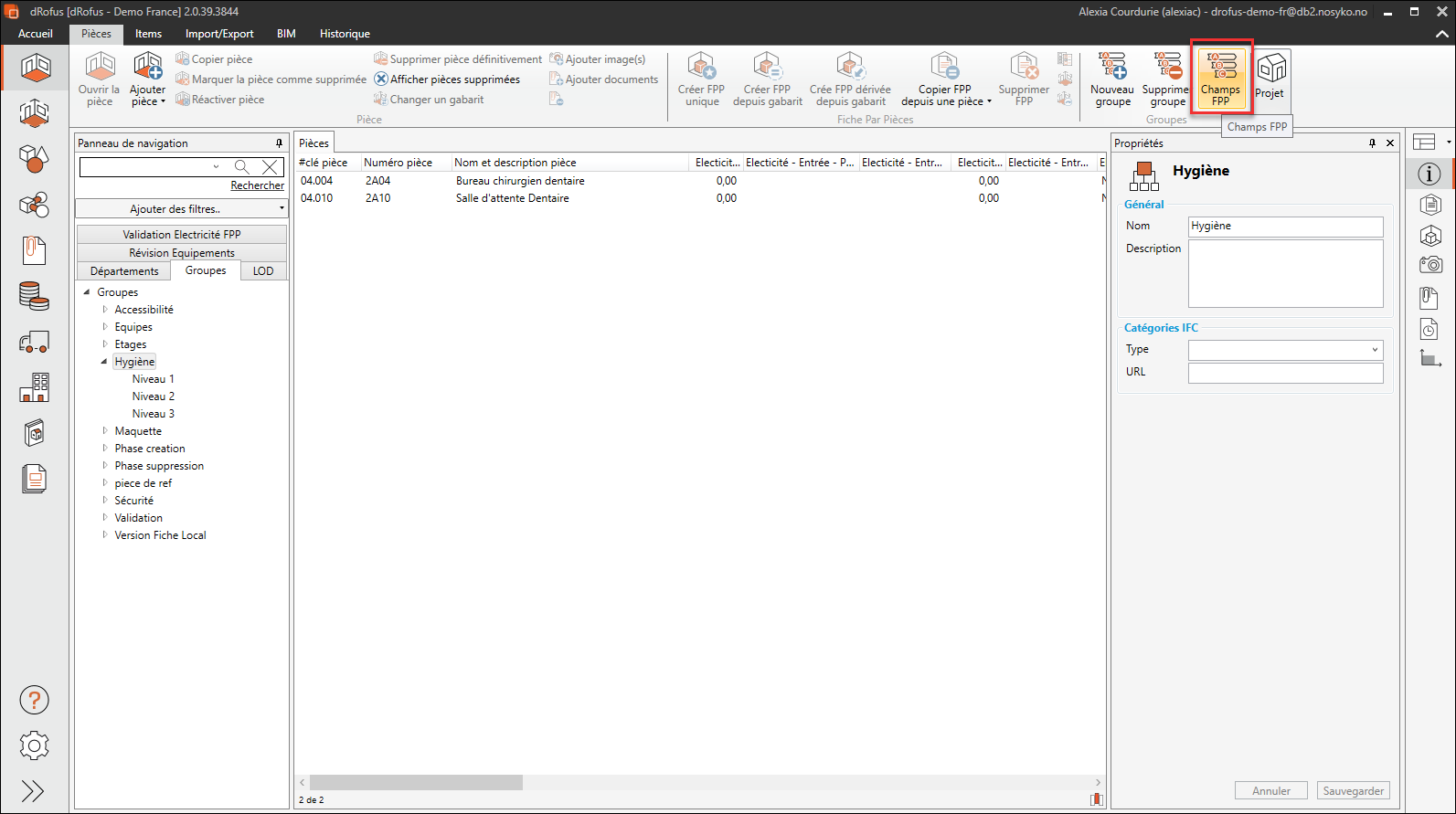Viewport: 1456px width, 814px height.
Task: Open settings gear in left sidebar
Action: (x=34, y=745)
